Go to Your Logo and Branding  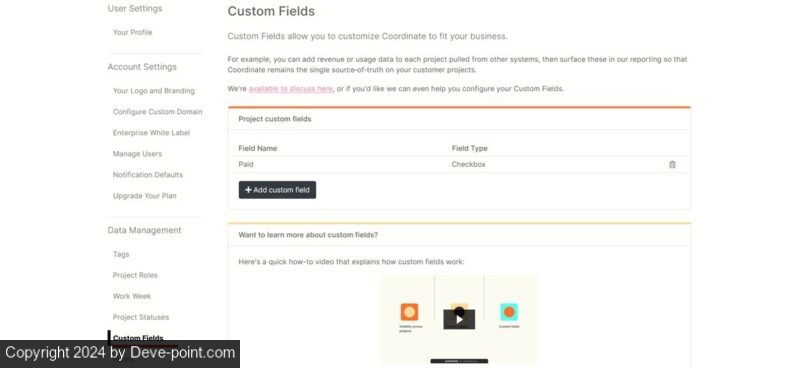[154, 91]
